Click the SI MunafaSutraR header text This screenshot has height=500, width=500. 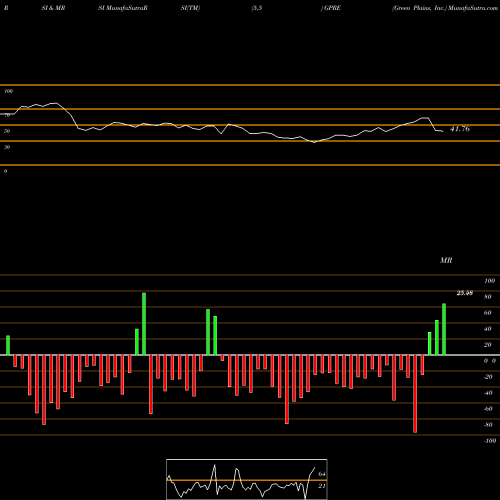(x=123, y=8)
